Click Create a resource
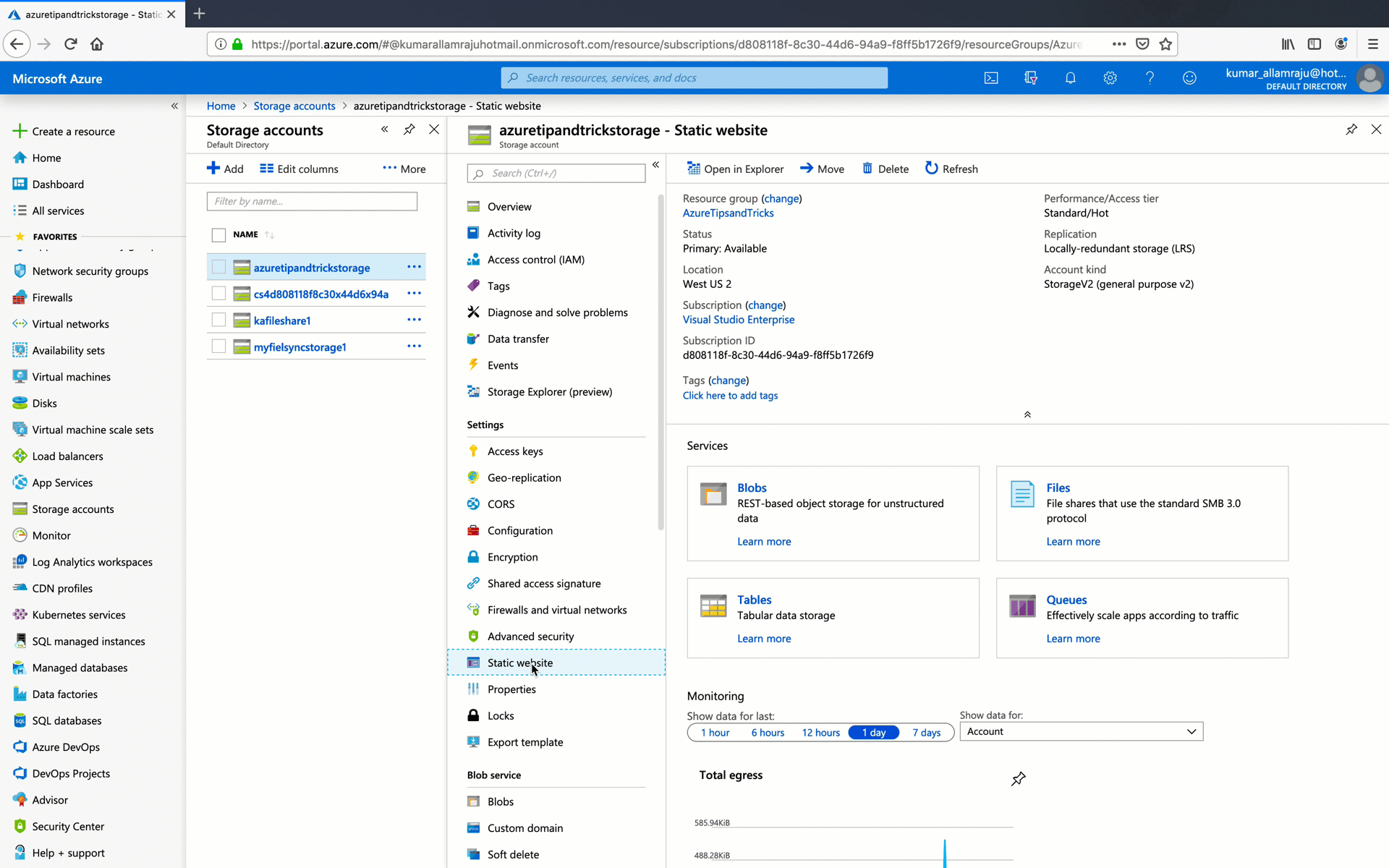The height and width of the screenshot is (868, 1389). click(x=64, y=132)
